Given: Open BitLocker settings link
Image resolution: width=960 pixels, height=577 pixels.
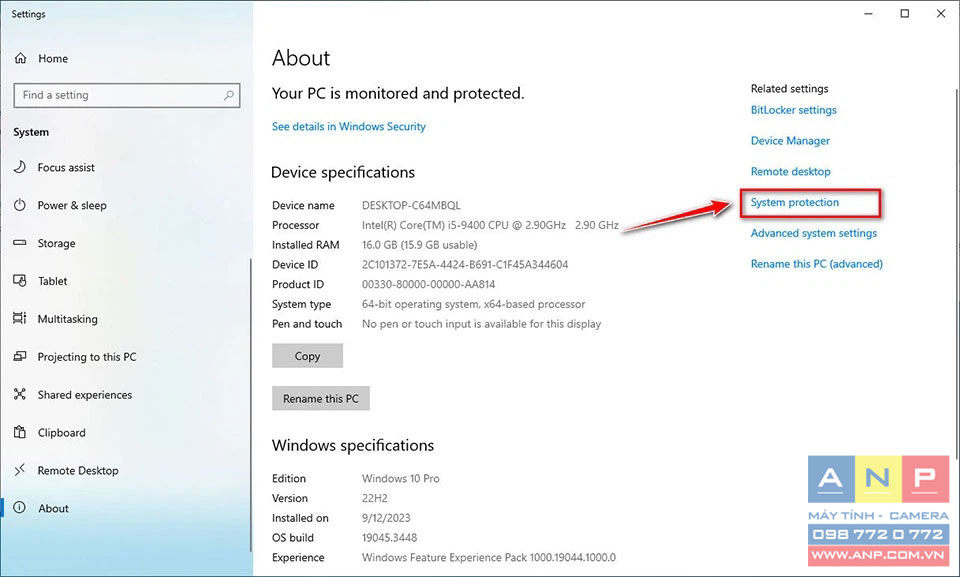Looking at the screenshot, I should point(793,110).
